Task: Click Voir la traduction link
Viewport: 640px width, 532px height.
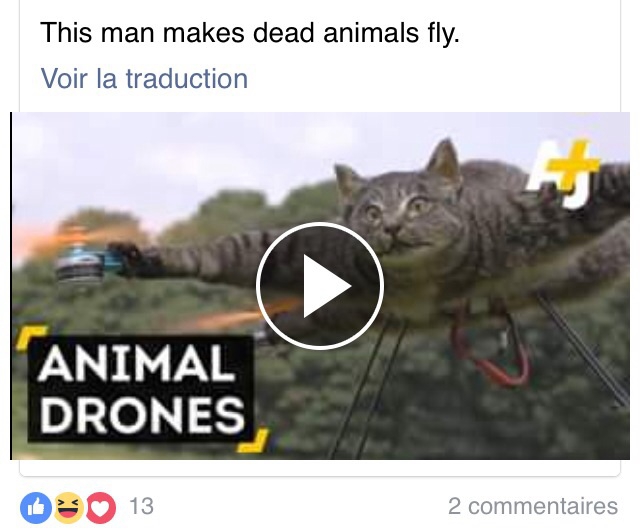Action: click(144, 78)
